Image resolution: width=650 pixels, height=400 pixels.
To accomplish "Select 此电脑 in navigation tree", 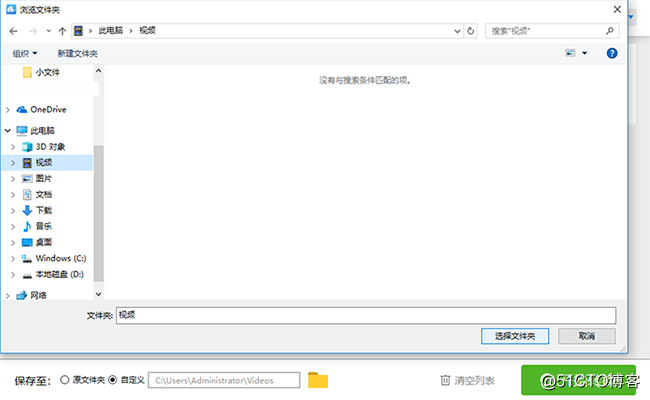I will tap(42, 131).
